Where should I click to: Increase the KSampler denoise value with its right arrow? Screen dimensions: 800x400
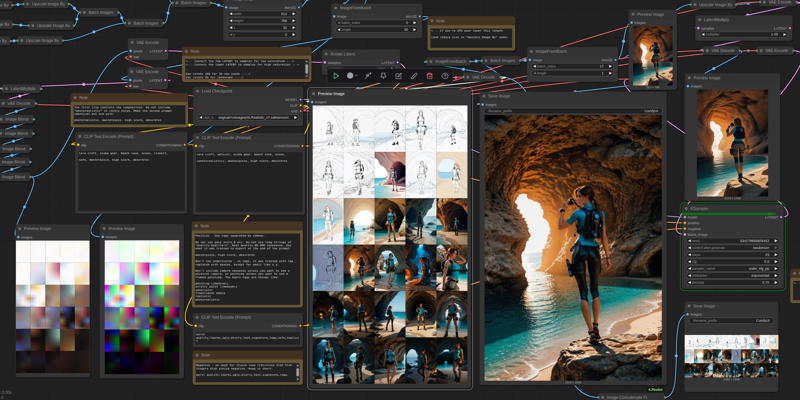click(776, 282)
